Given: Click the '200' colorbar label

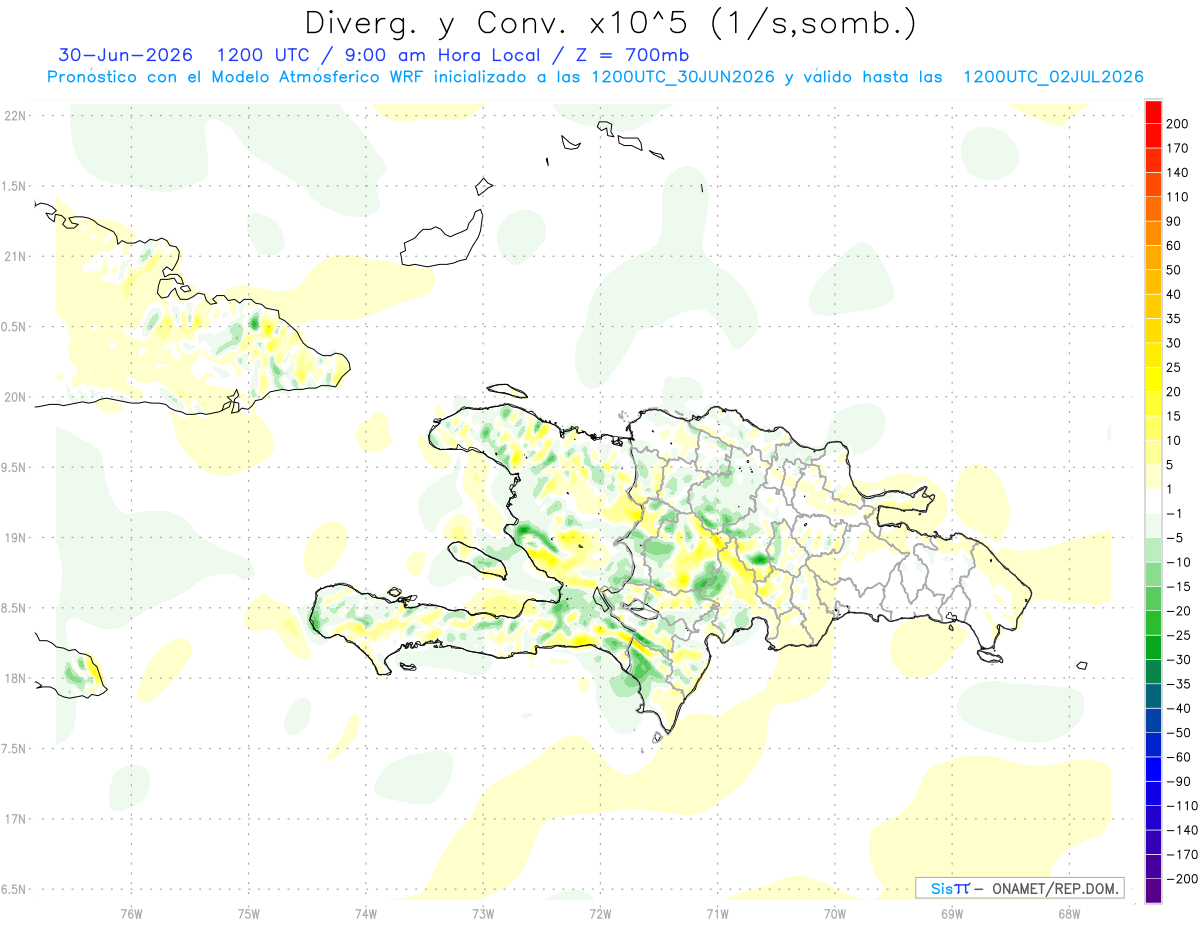Looking at the screenshot, I should pyautogui.click(x=1177, y=124).
